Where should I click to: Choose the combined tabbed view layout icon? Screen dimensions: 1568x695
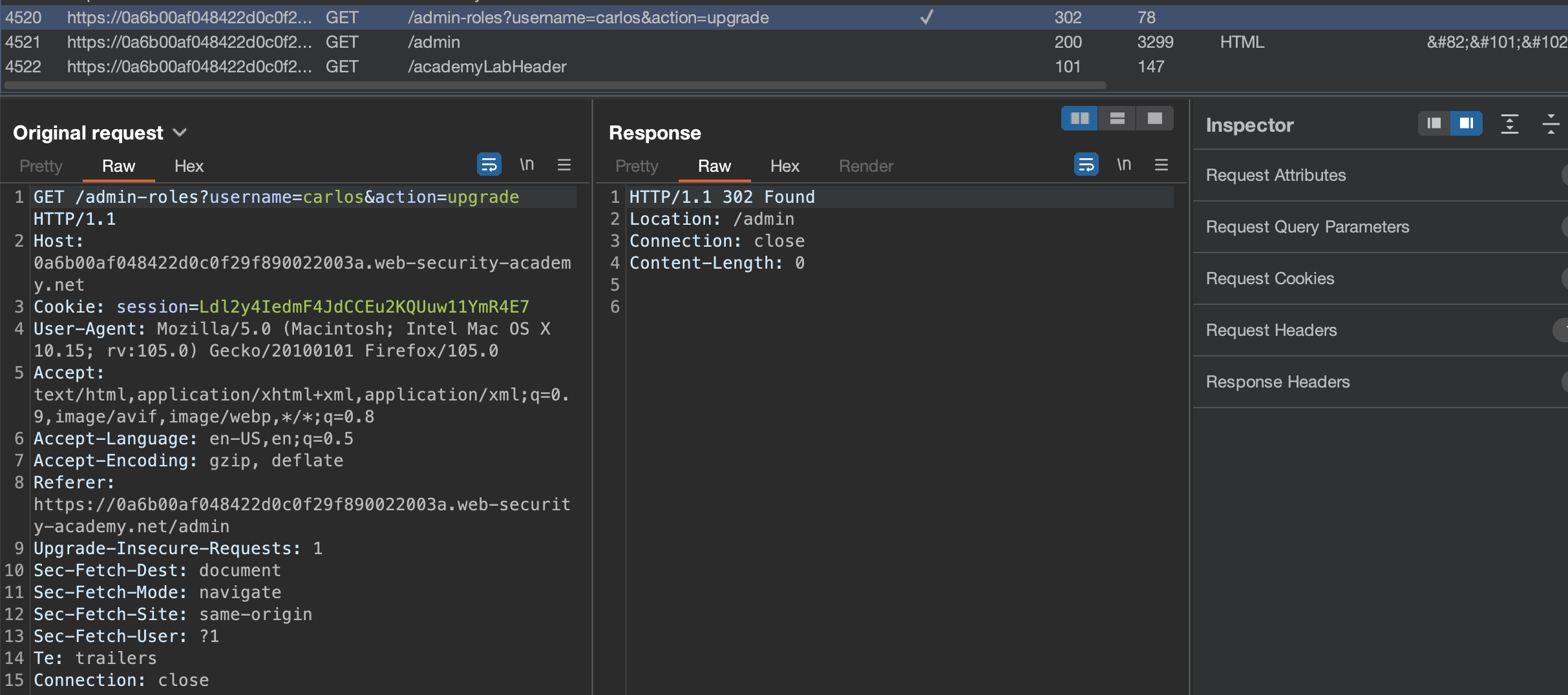(x=1154, y=118)
